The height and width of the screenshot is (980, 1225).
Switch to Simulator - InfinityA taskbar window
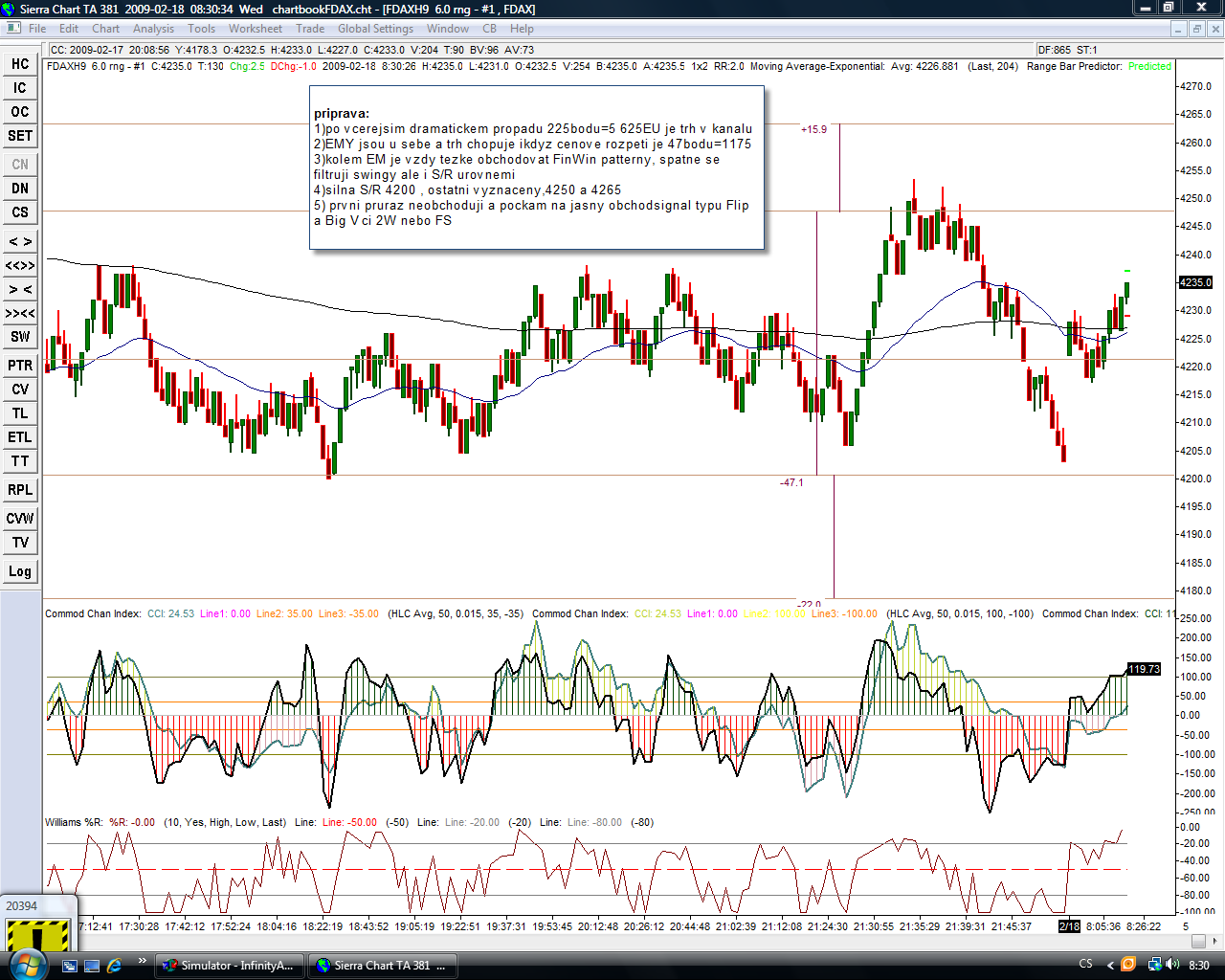[230, 966]
